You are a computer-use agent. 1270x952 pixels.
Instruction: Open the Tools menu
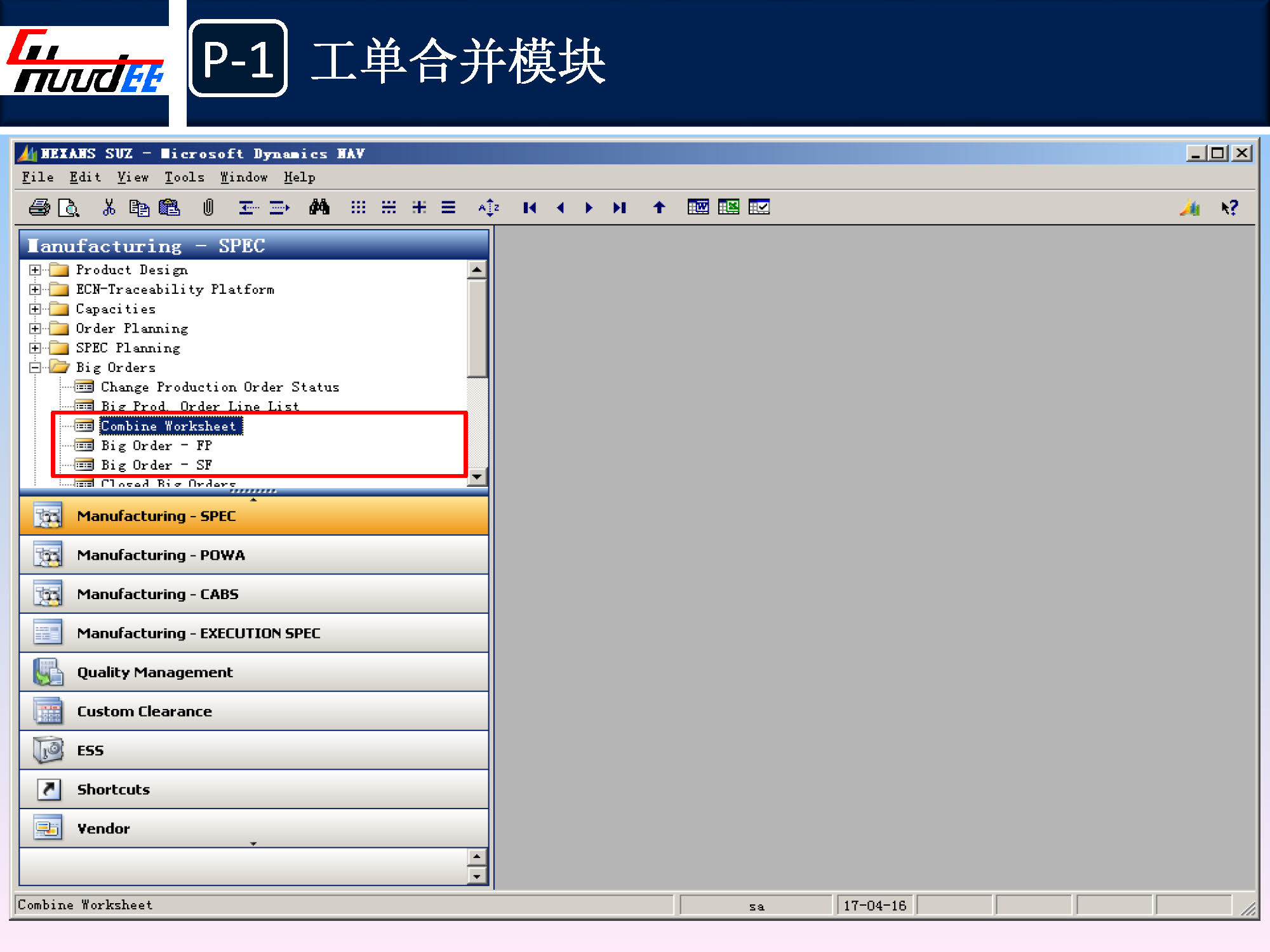click(x=184, y=178)
